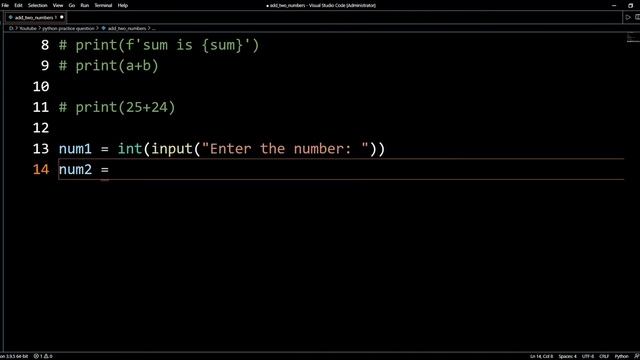Click the Python file icon in breadcrumb
Image resolution: width=640 pixels, height=360 pixels.
[104, 29]
